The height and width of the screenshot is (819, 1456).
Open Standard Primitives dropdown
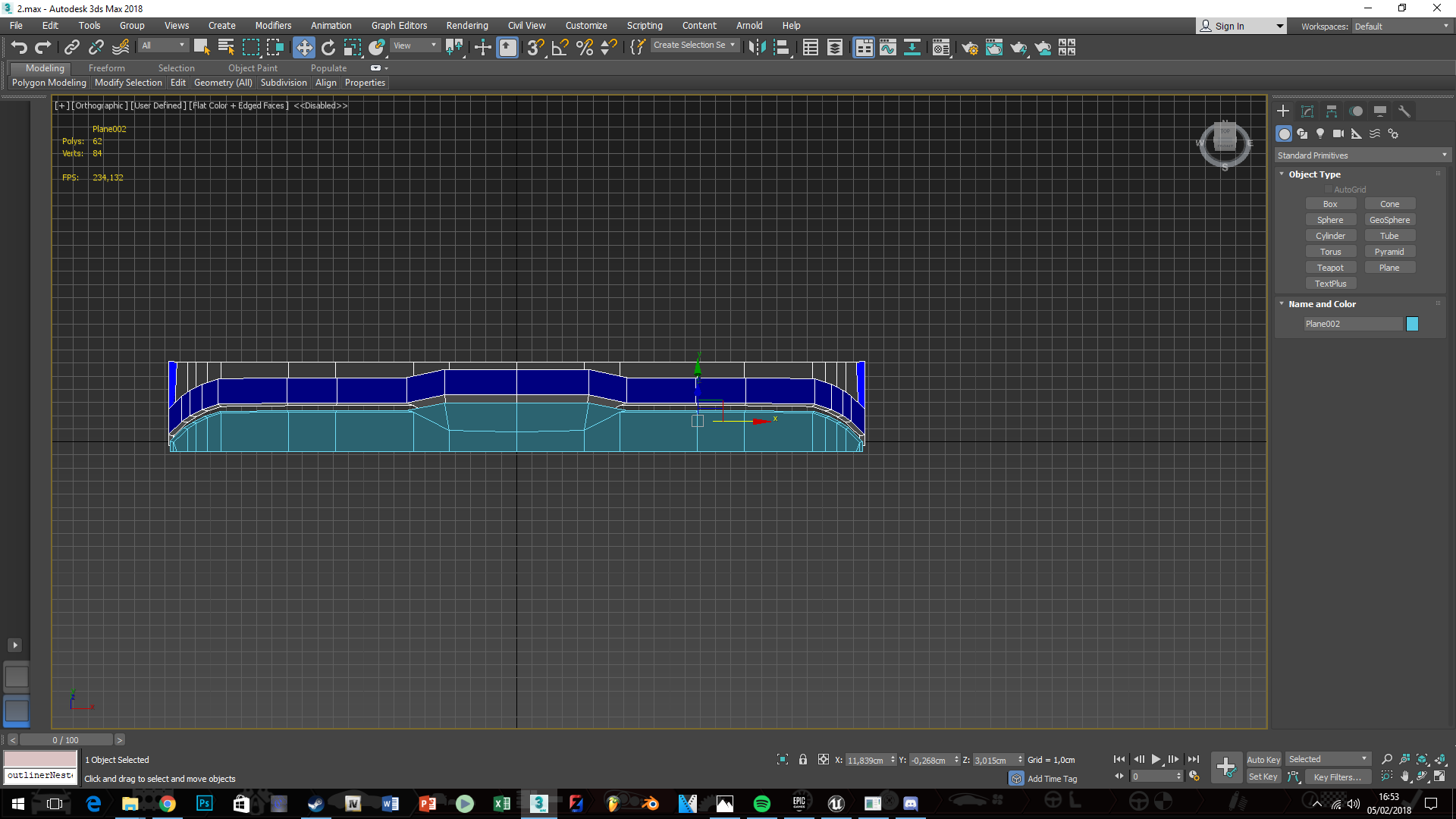(x=1362, y=155)
